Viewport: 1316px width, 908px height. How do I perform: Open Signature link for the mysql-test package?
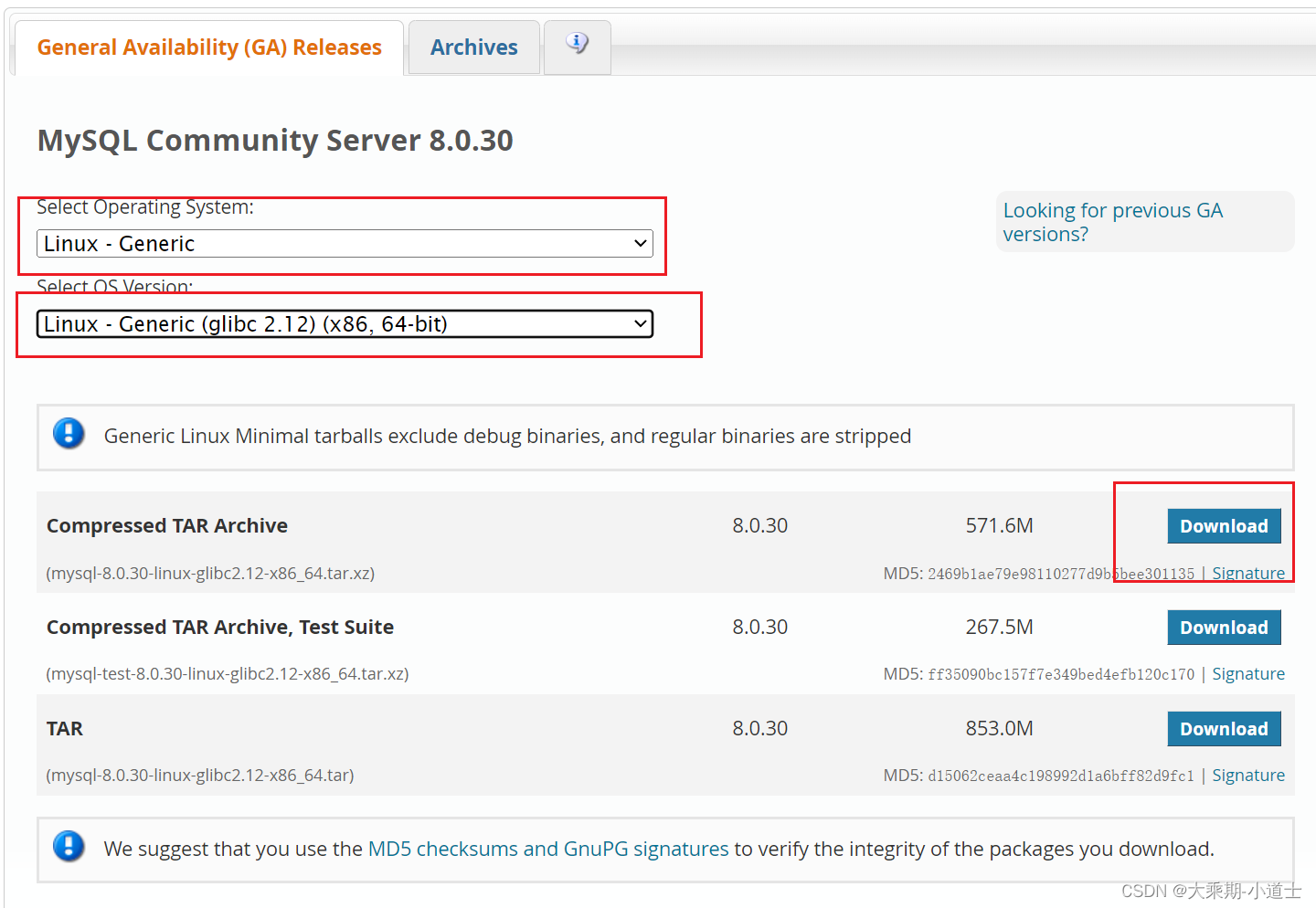tap(1248, 674)
